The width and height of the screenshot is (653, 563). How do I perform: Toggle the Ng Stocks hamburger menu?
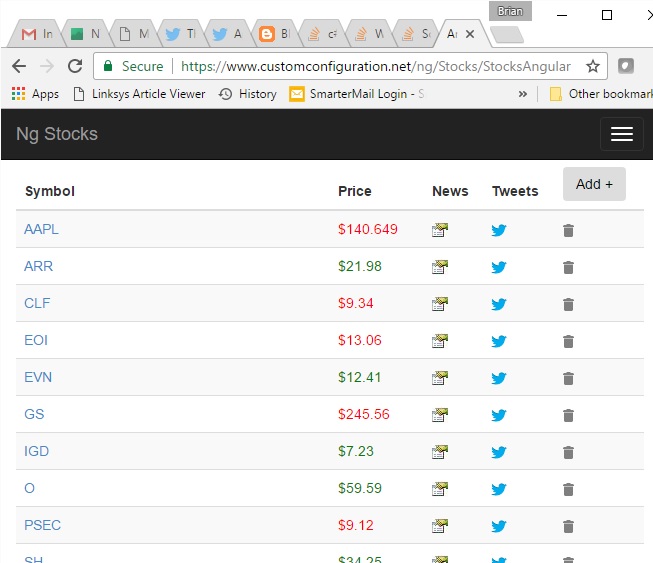click(x=622, y=134)
